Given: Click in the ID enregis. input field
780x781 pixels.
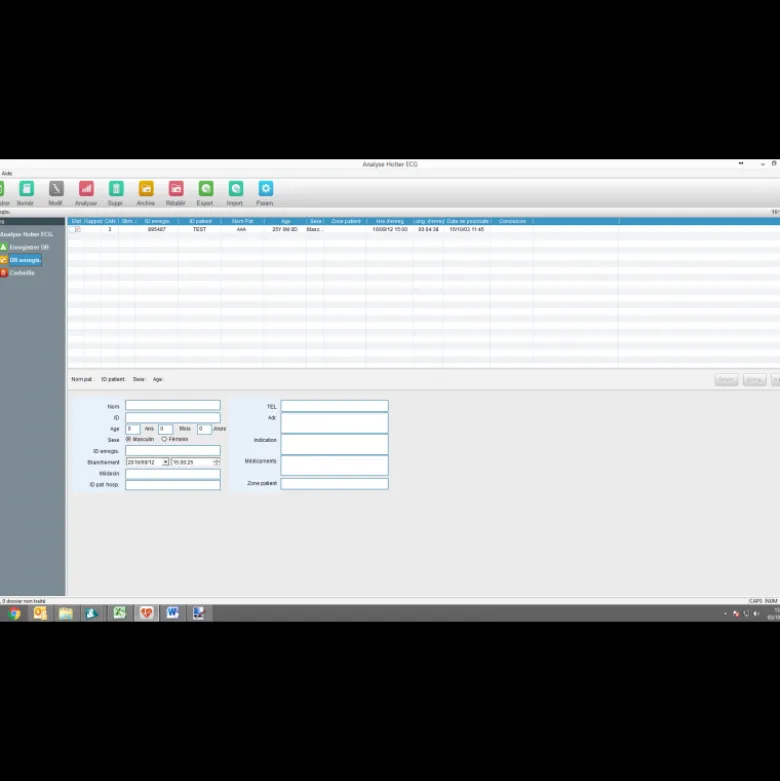Looking at the screenshot, I should pyautogui.click(x=173, y=451).
